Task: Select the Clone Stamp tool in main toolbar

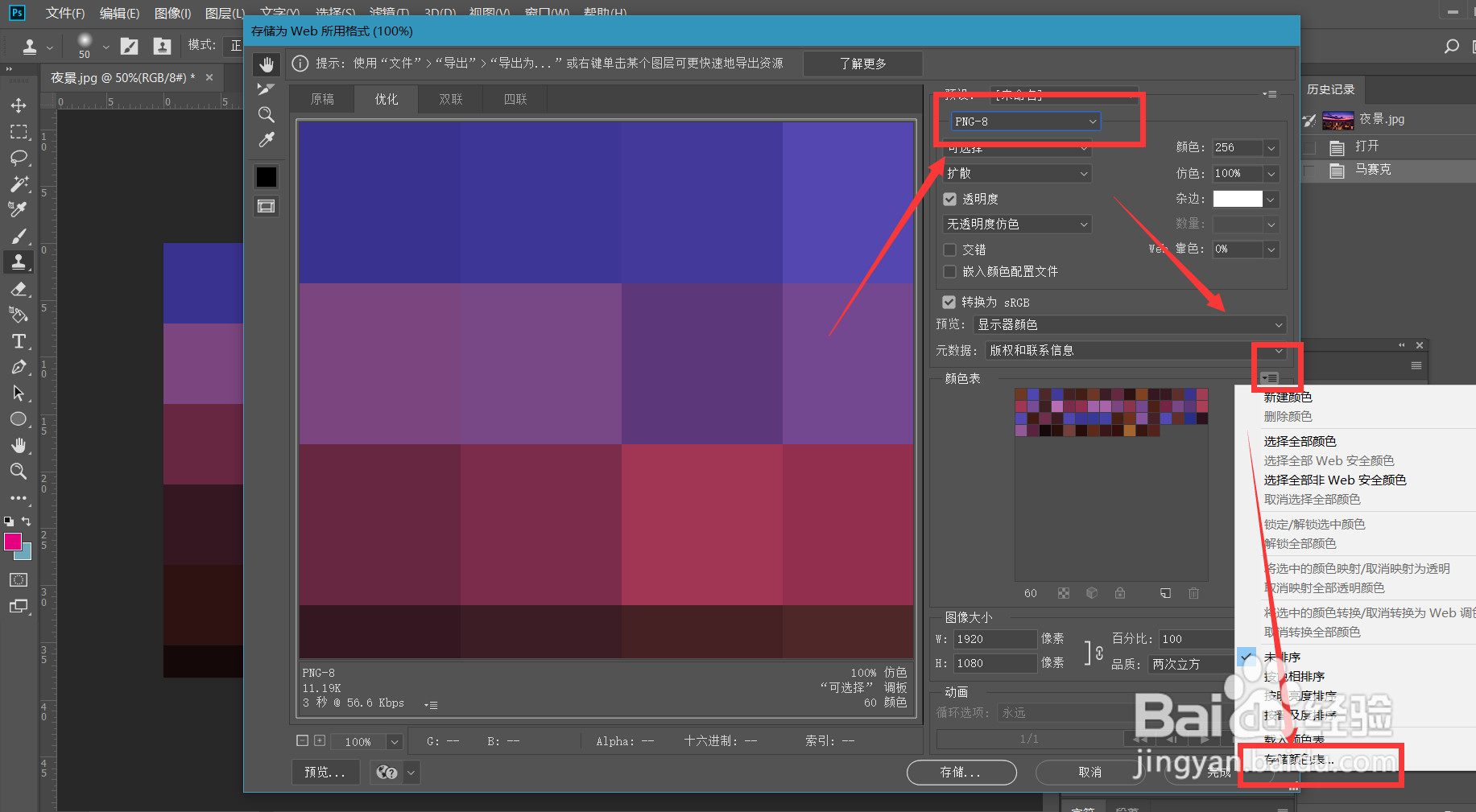Action: [19, 262]
